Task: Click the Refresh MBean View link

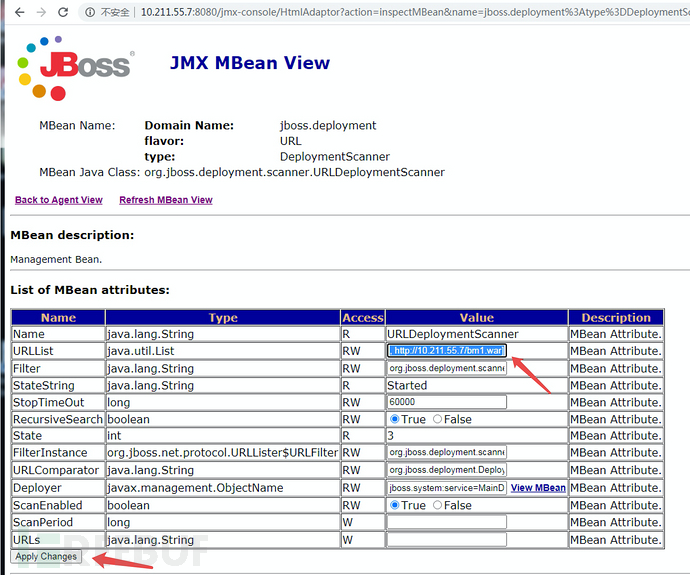Action: (x=166, y=200)
